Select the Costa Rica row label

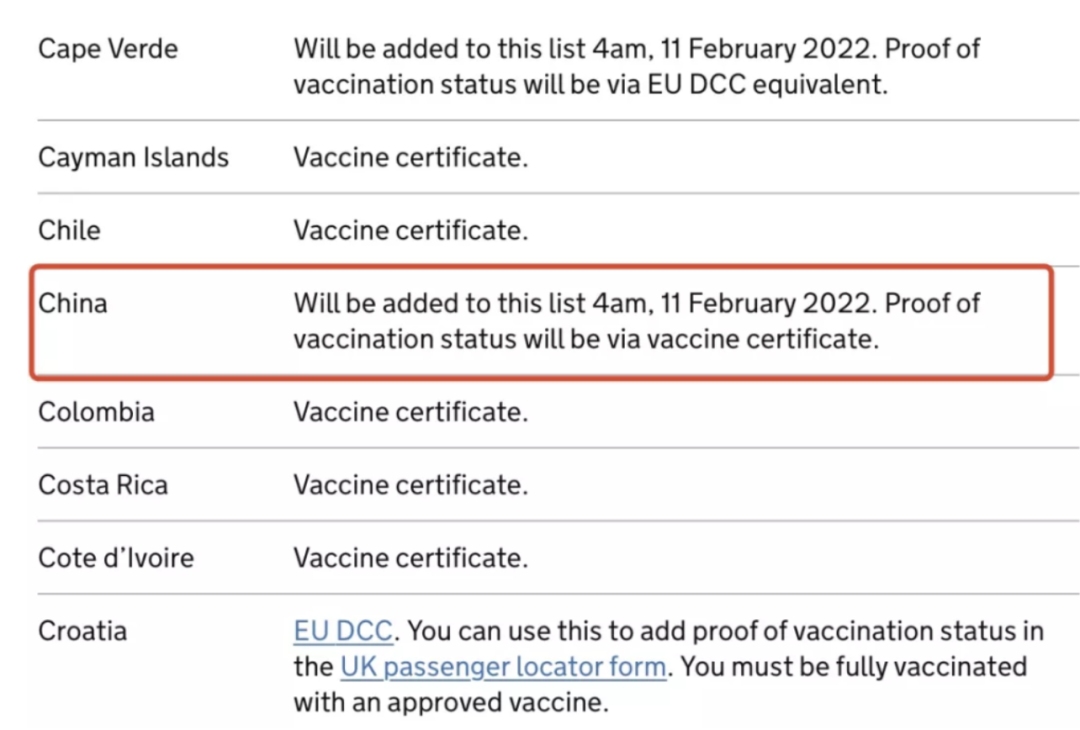103,485
